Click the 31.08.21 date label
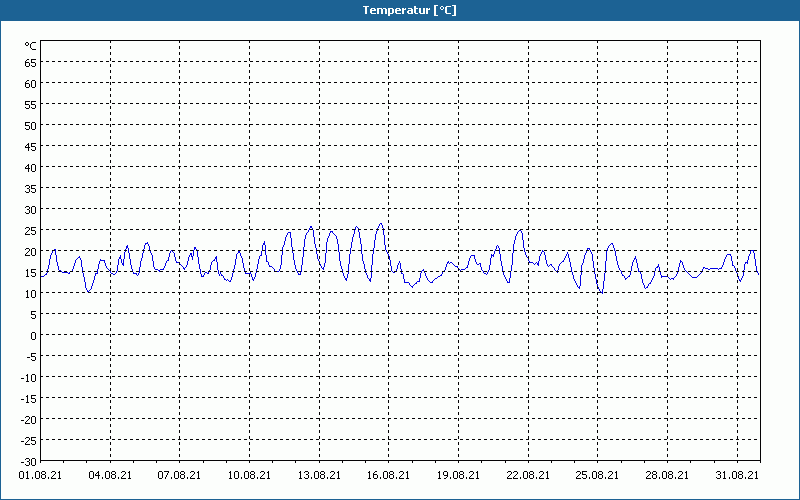 pos(737,475)
